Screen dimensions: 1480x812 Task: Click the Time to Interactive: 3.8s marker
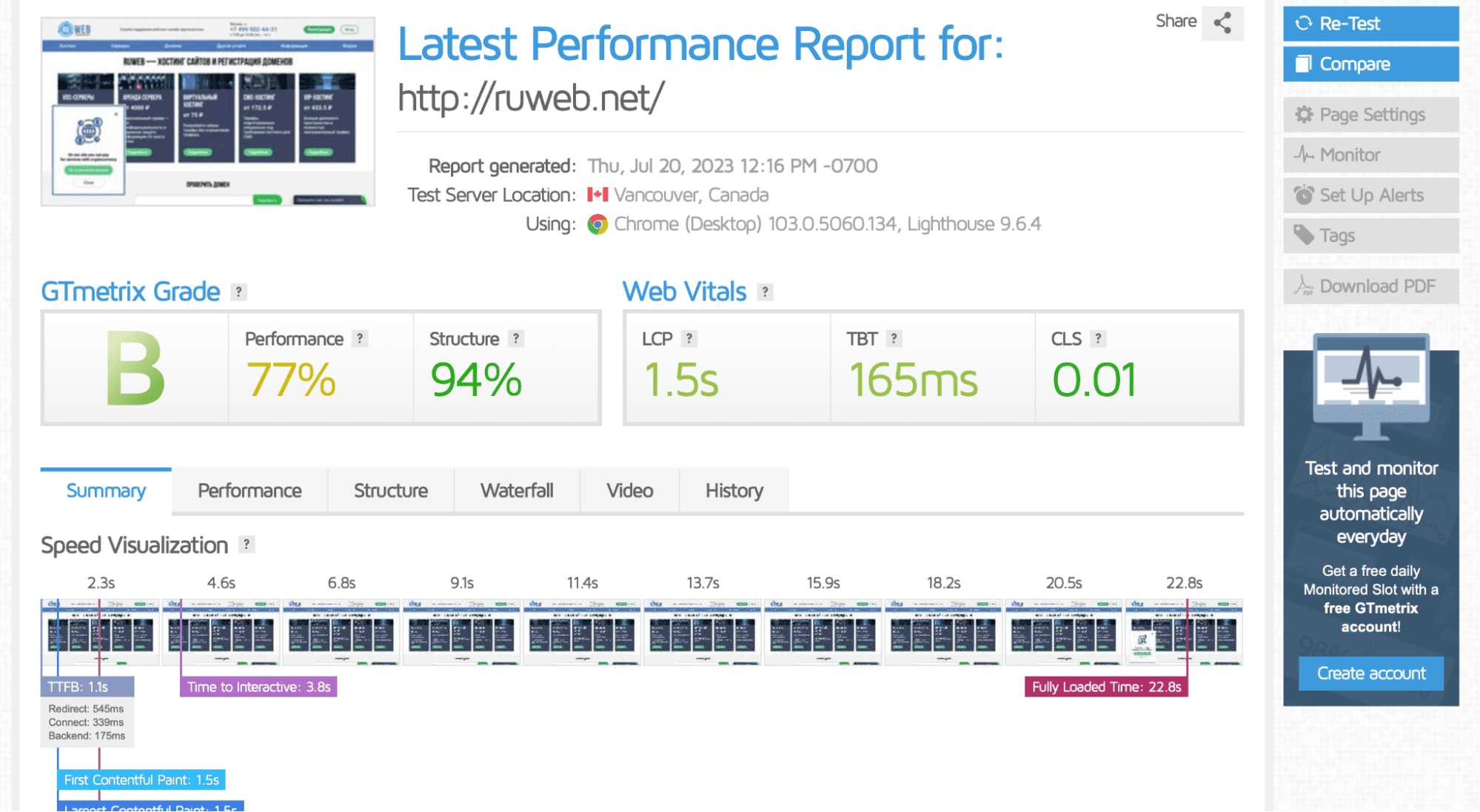258,687
